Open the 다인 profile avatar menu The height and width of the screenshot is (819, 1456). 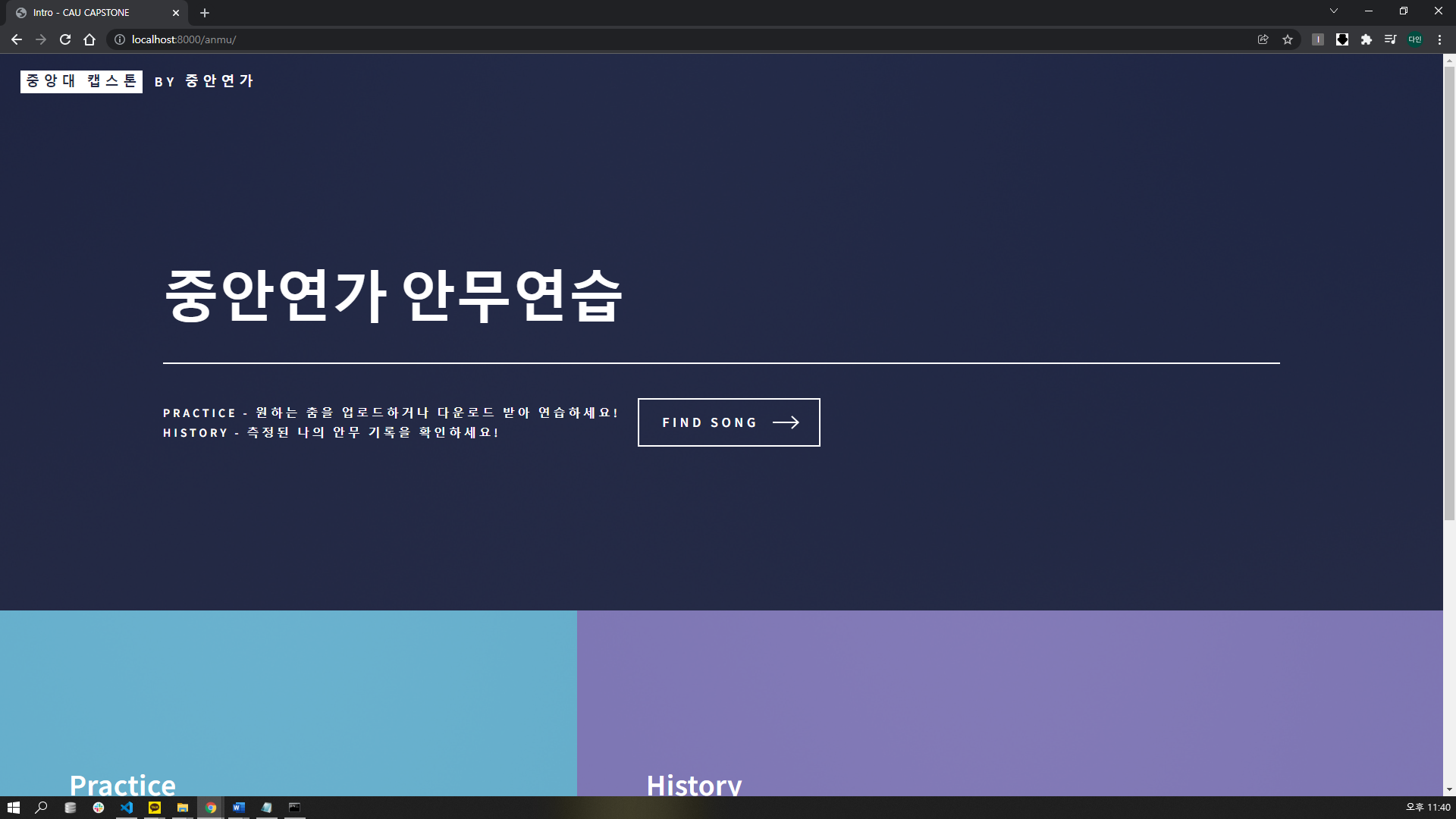coord(1415,39)
